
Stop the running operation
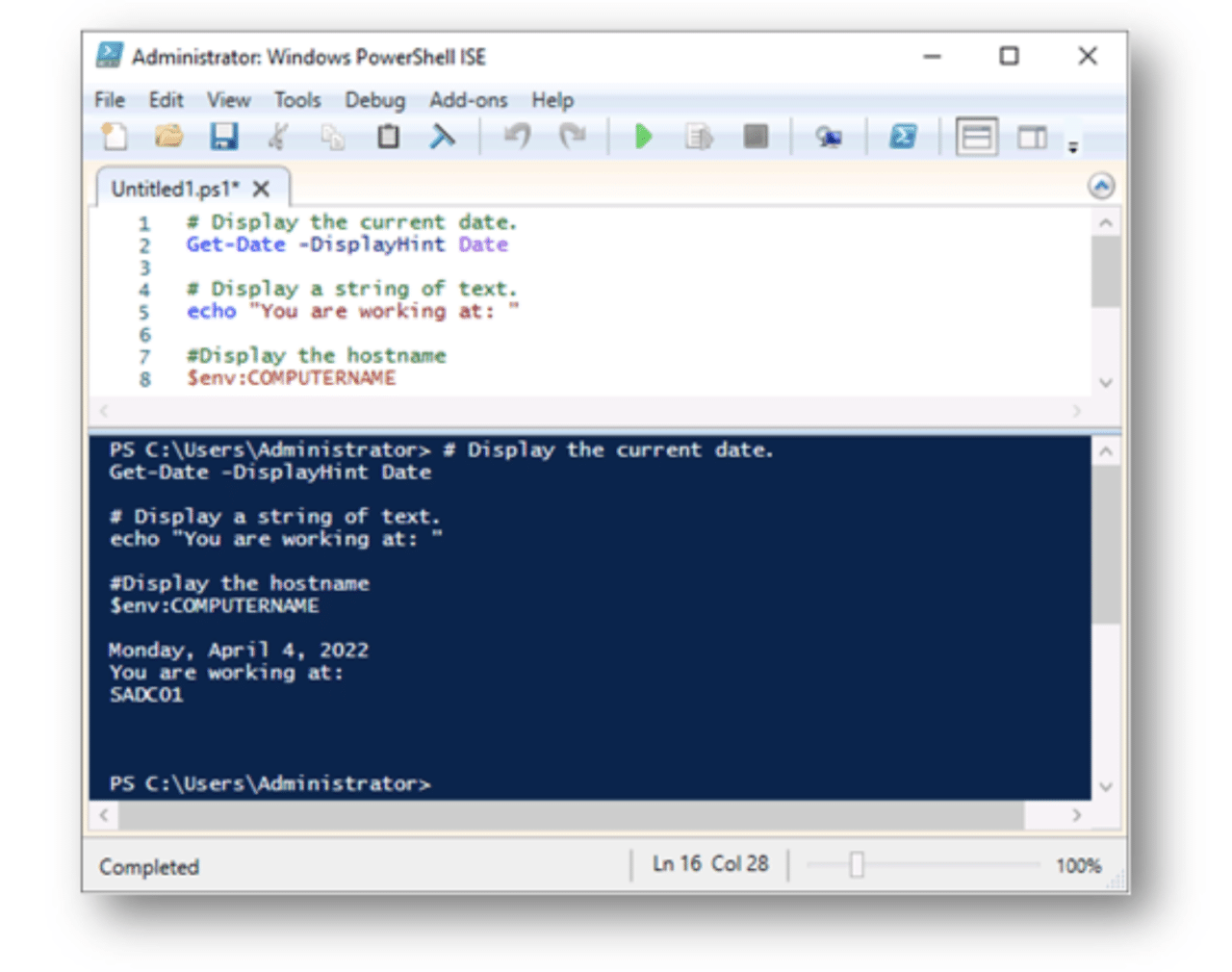tap(755, 137)
